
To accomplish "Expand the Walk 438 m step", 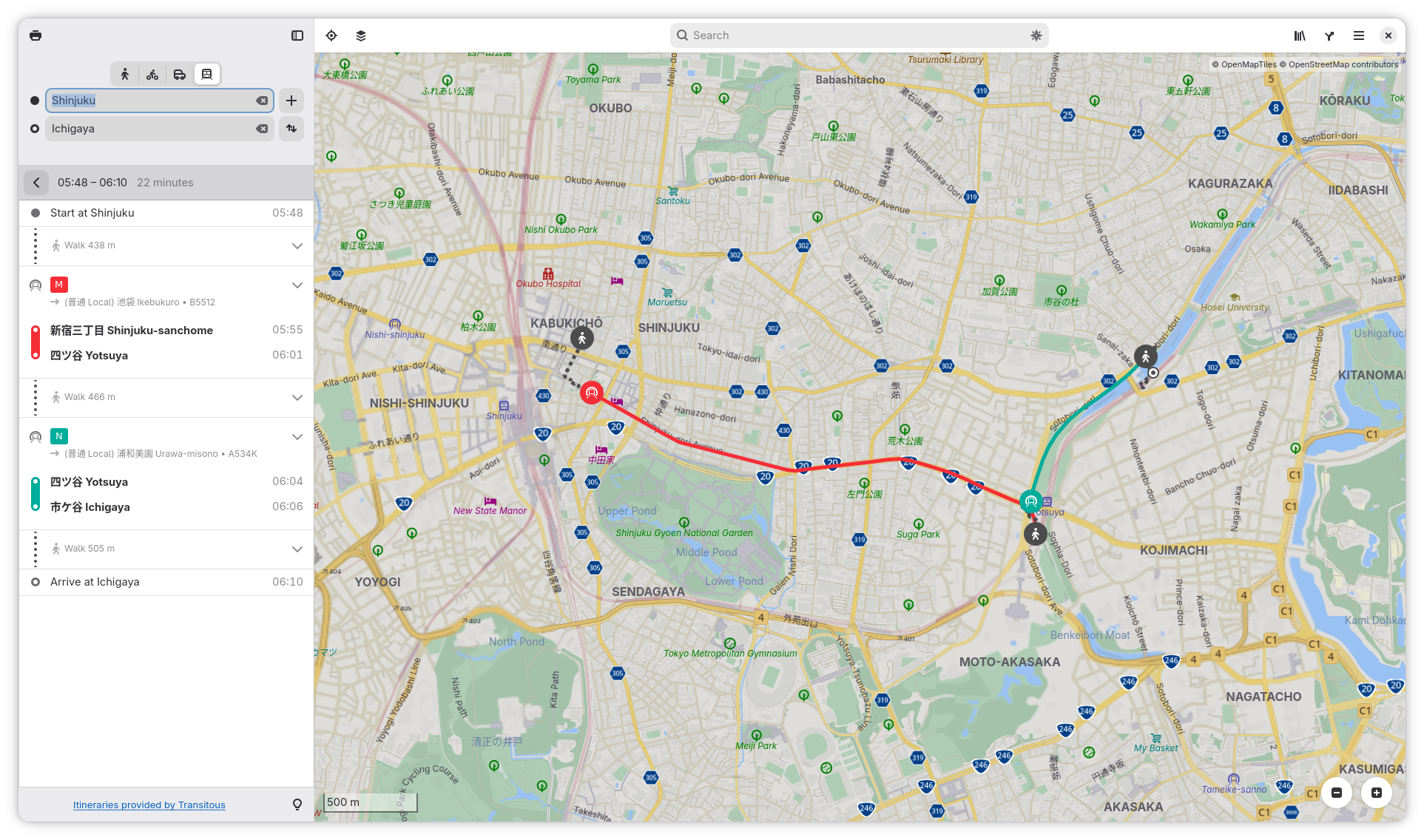I will tap(297, 245).
